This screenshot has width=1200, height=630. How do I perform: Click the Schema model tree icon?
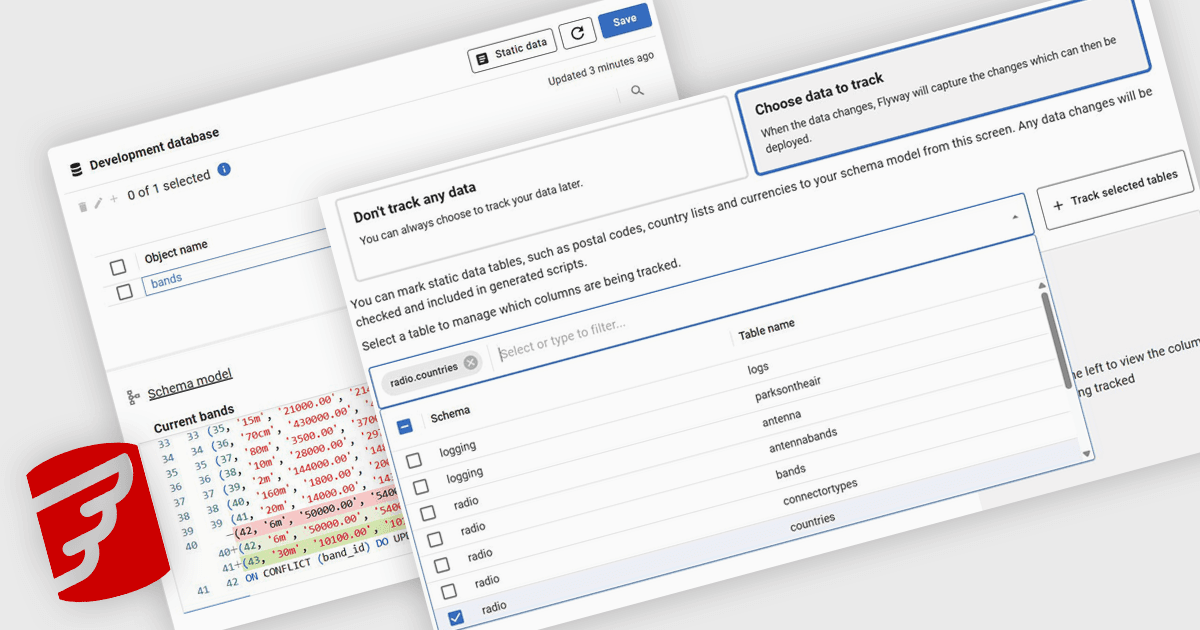click(133, 397)
